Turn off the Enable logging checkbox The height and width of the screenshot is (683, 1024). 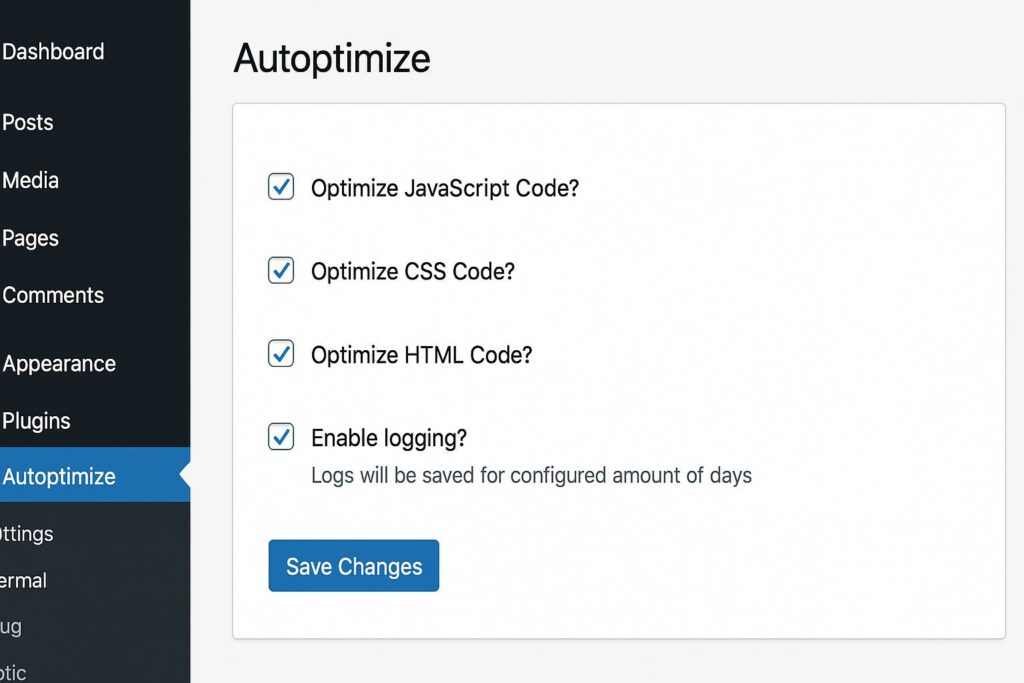tap(281, 437)
